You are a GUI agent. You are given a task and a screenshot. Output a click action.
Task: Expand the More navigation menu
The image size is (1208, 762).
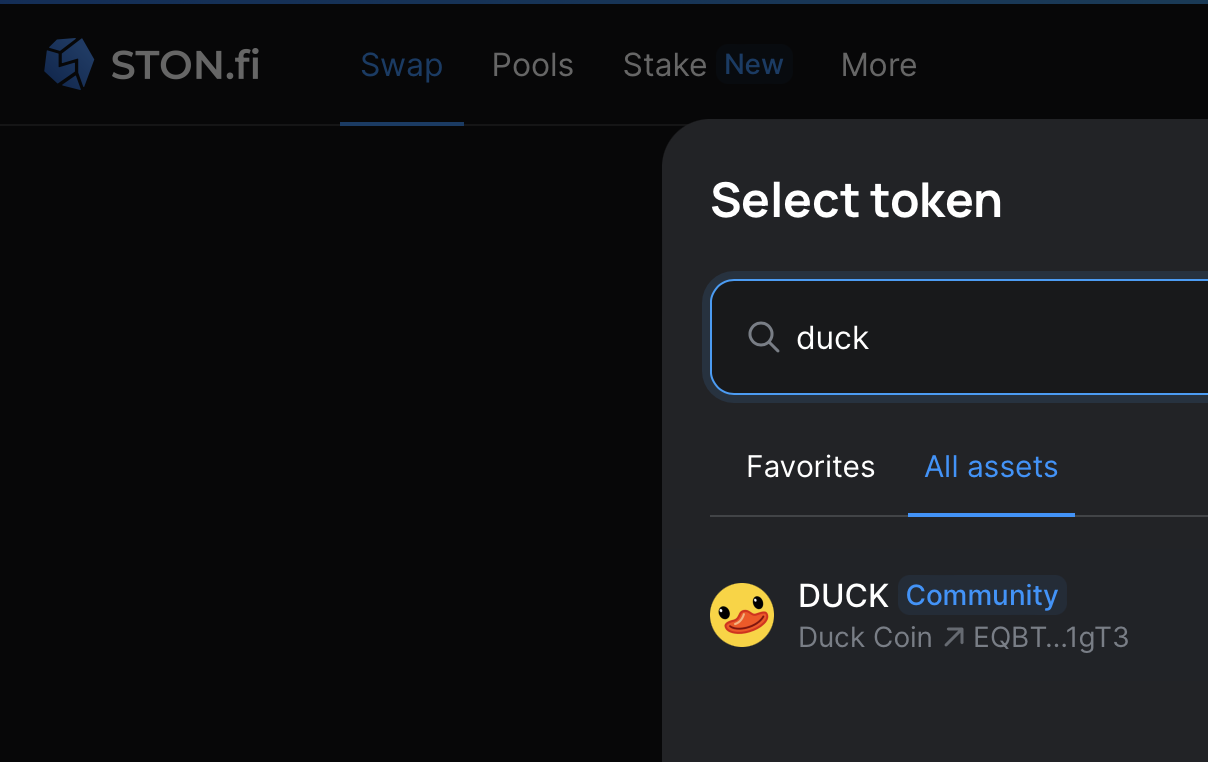coord(878,65)
